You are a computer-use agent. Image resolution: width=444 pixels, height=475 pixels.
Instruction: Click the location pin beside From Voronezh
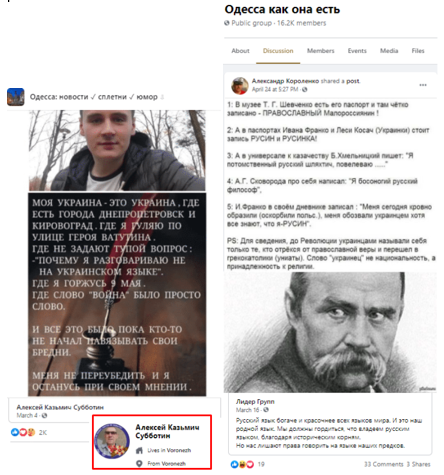[x=140, y=463]
